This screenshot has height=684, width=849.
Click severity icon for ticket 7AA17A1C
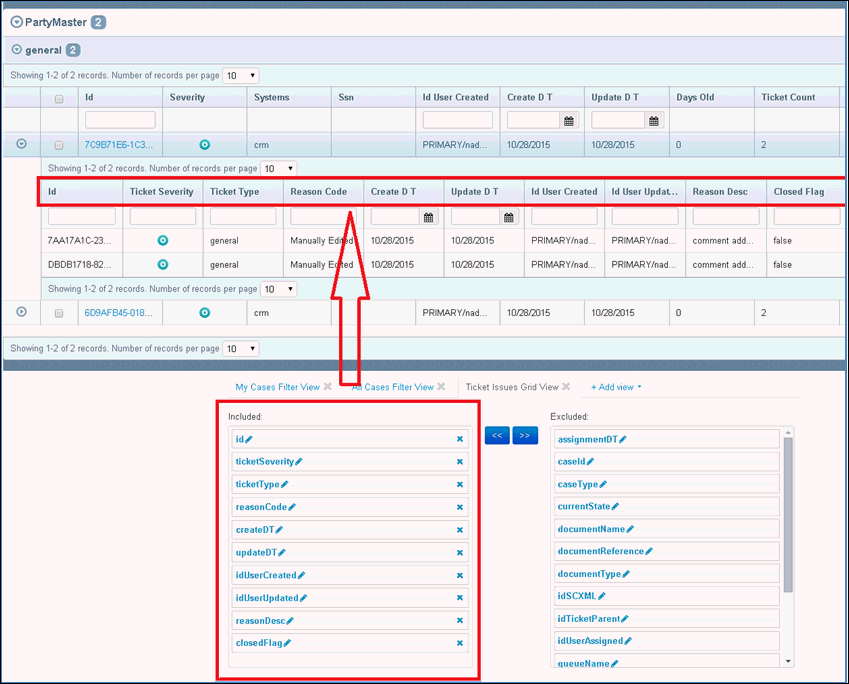coord(163,241)
